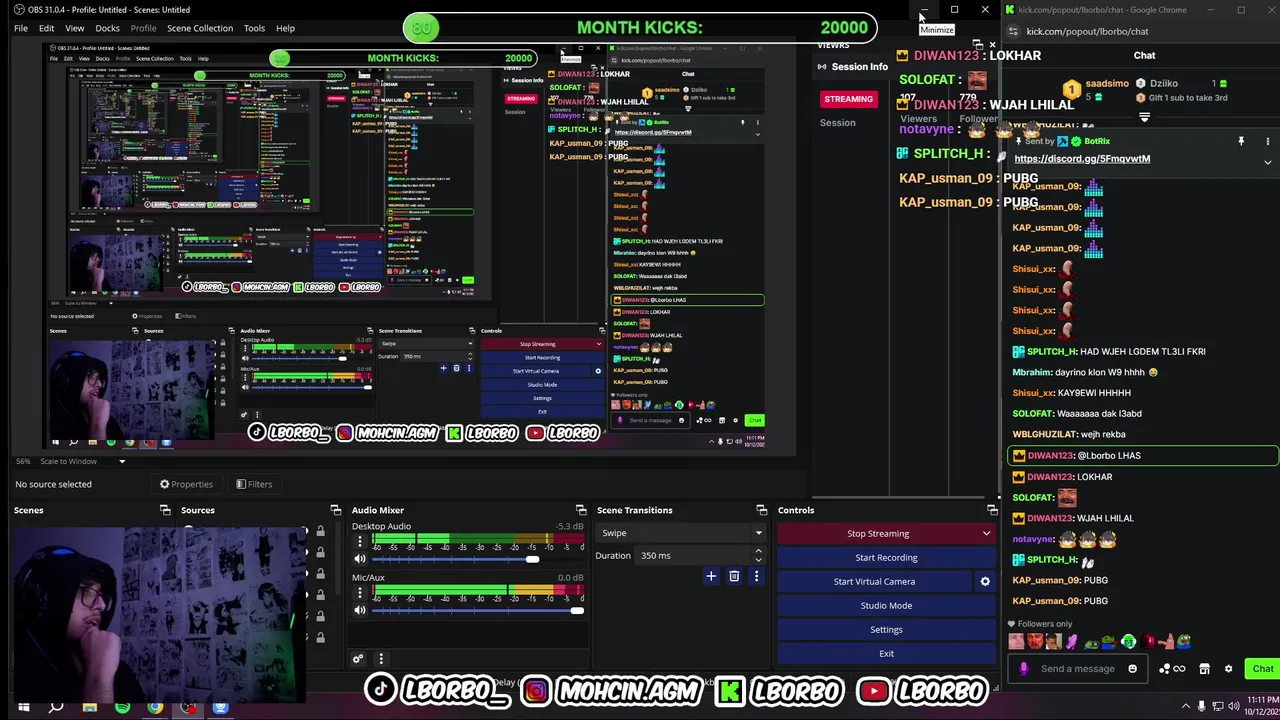
Task: Open Kick channel points icon
Action: point(1171,669)
